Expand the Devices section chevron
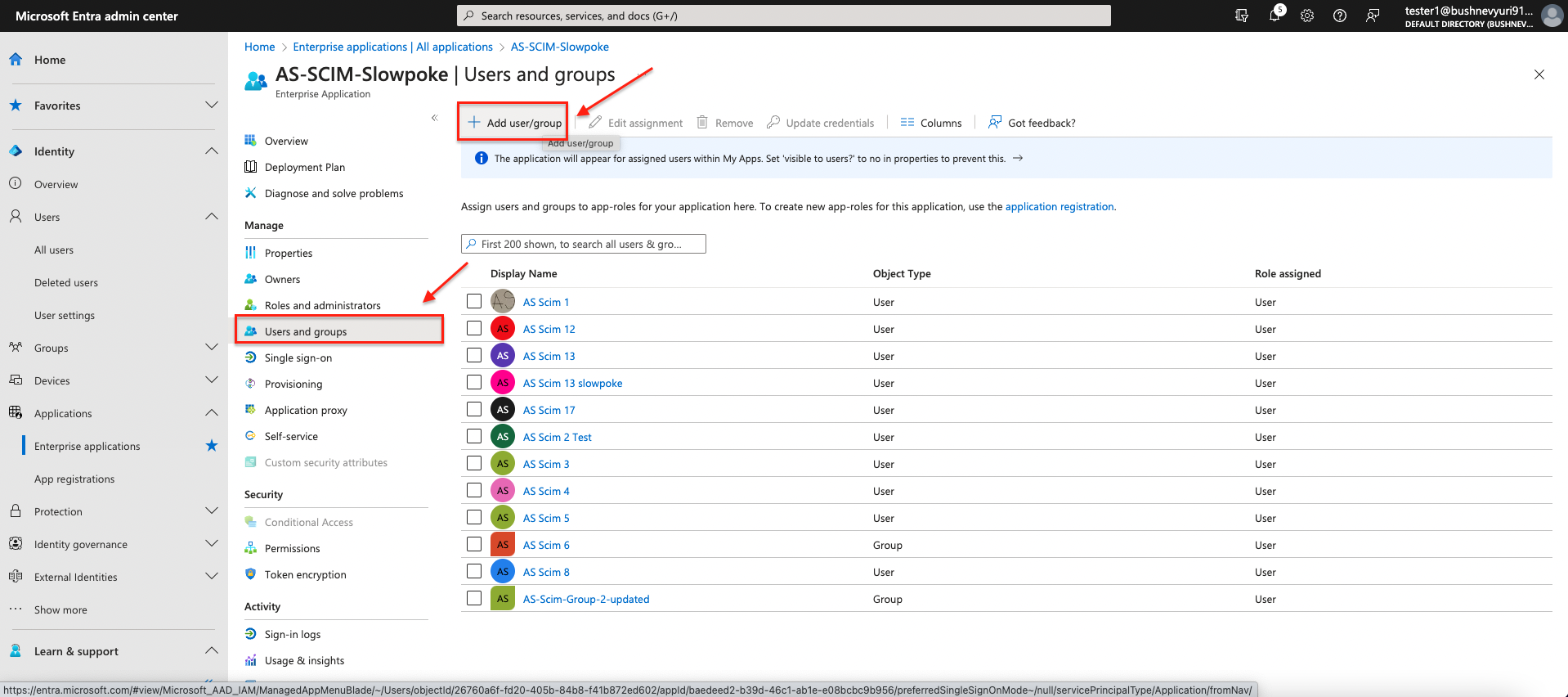Viewport: 1568px width, 697px height. [212, 380]
